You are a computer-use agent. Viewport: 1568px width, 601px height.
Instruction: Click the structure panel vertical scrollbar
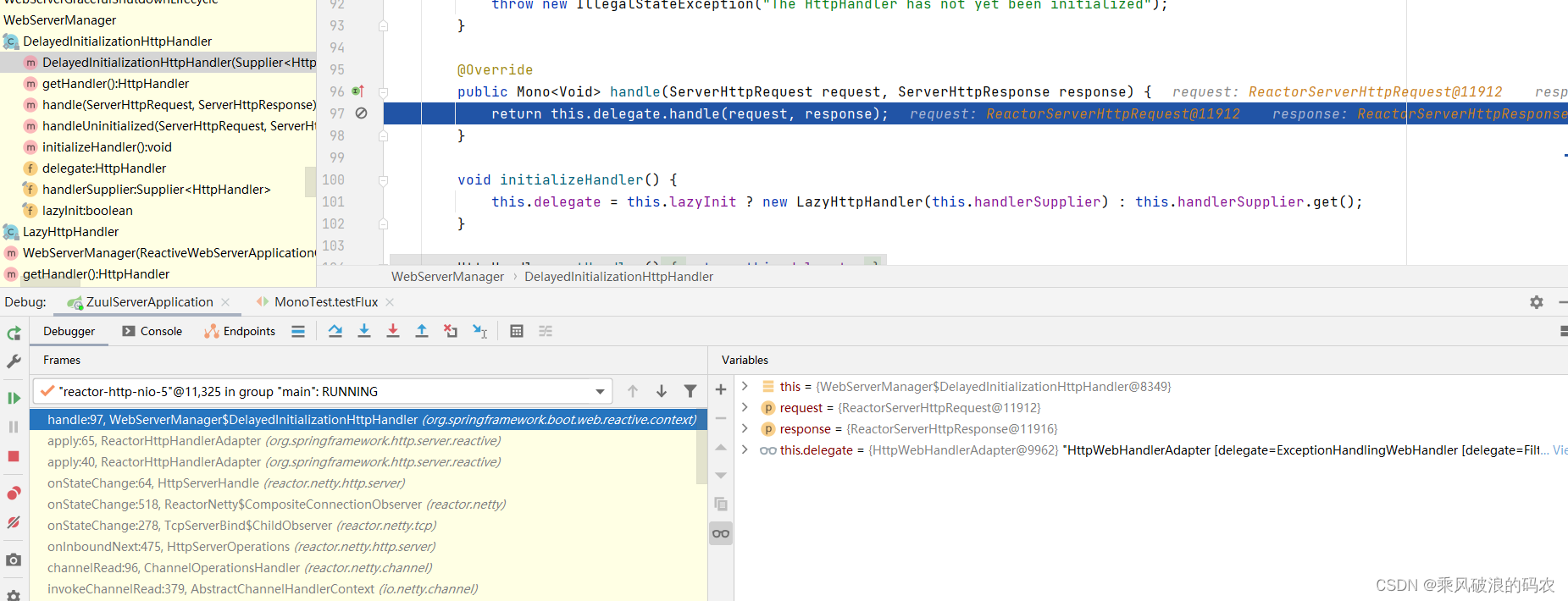tap(310, 183)
